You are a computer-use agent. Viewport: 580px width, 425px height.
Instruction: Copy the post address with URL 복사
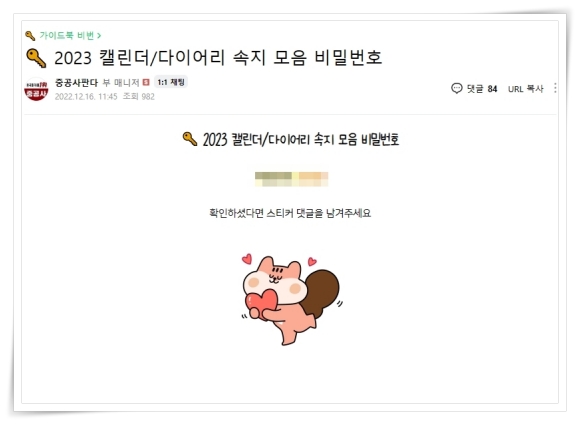(525, 89)
